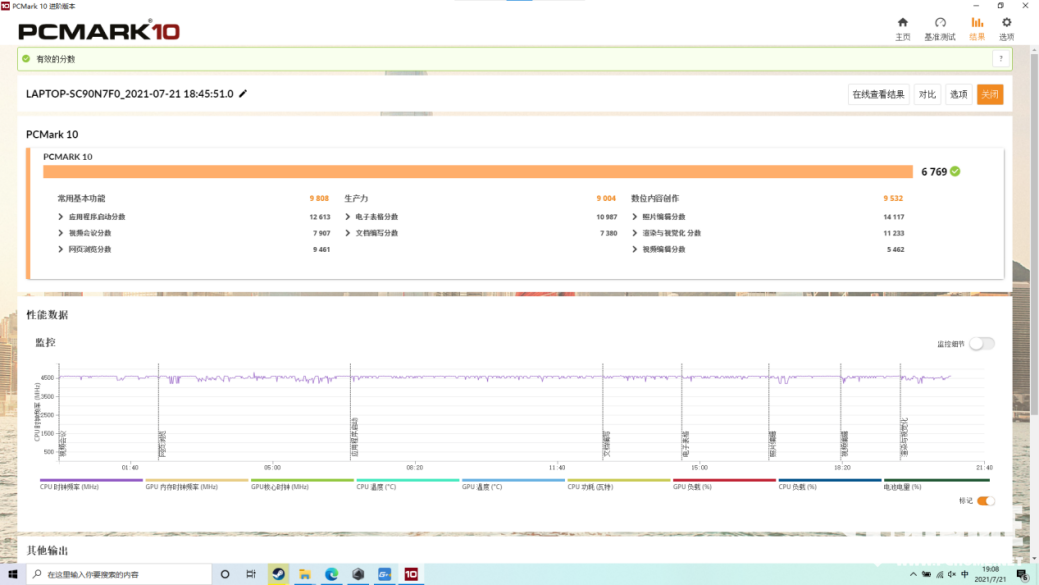The height and width of the screenshot is (585, 1039).
Task: Open the dark hexagon app on taskbar
Action: pos(358,574)
